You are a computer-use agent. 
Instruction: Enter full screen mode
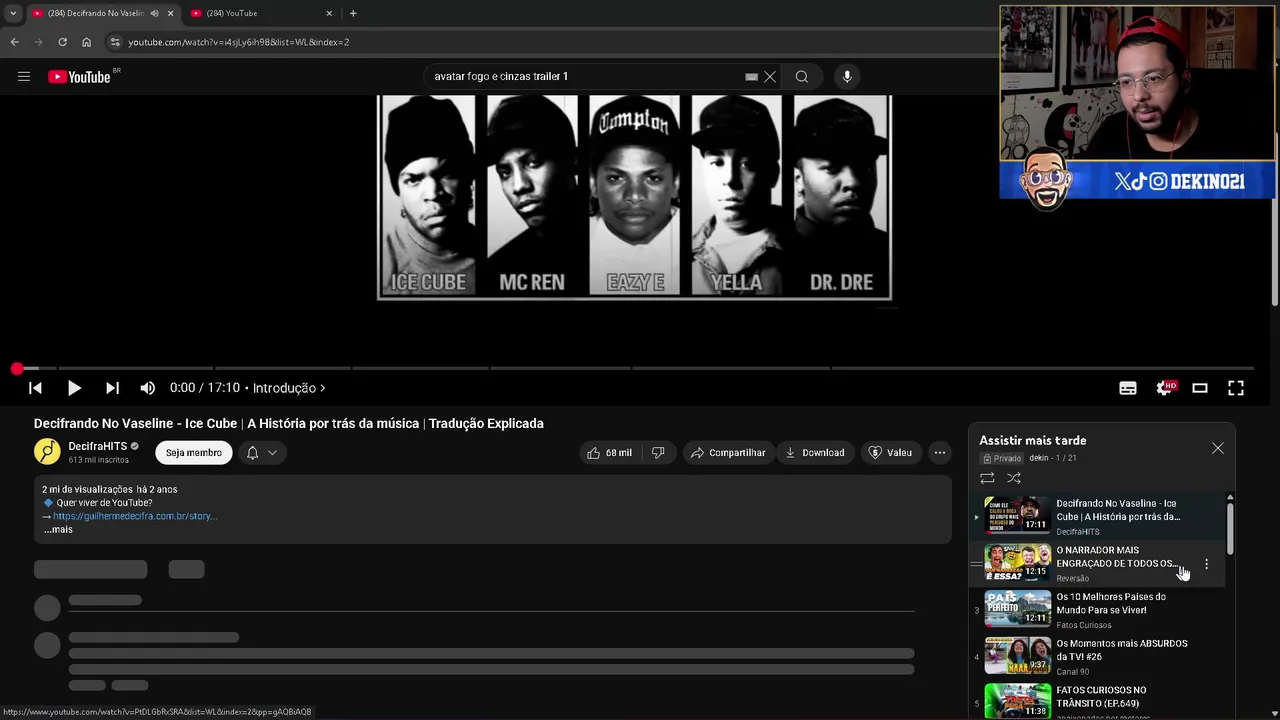1236,388
